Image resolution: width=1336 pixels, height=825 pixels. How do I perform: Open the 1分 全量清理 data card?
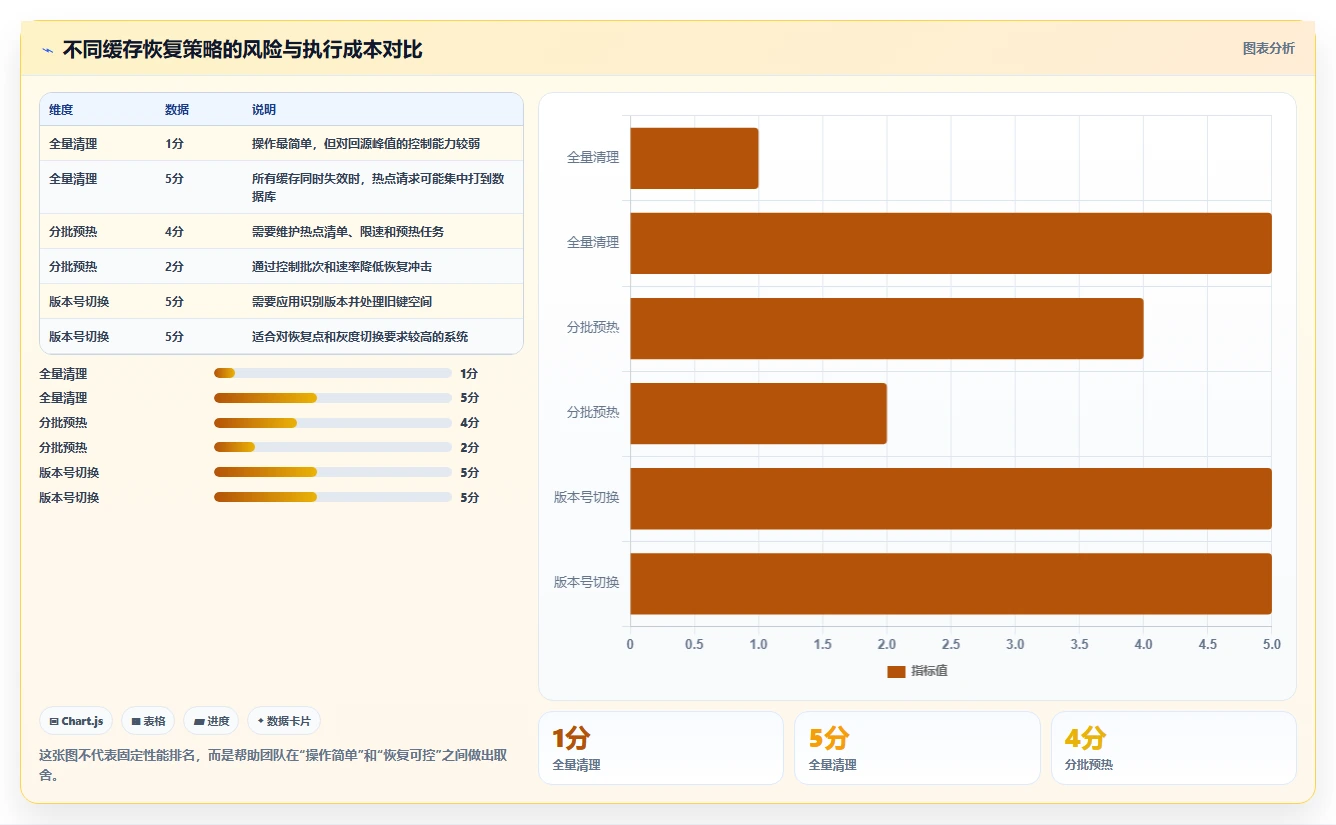(x=661, y=748)
